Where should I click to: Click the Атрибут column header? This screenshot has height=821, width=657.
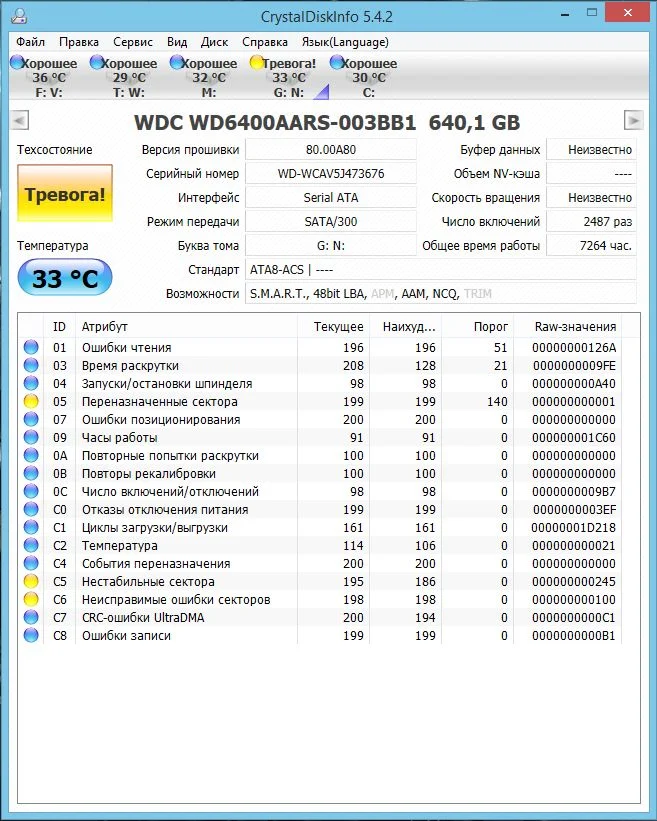pos(186,326)
